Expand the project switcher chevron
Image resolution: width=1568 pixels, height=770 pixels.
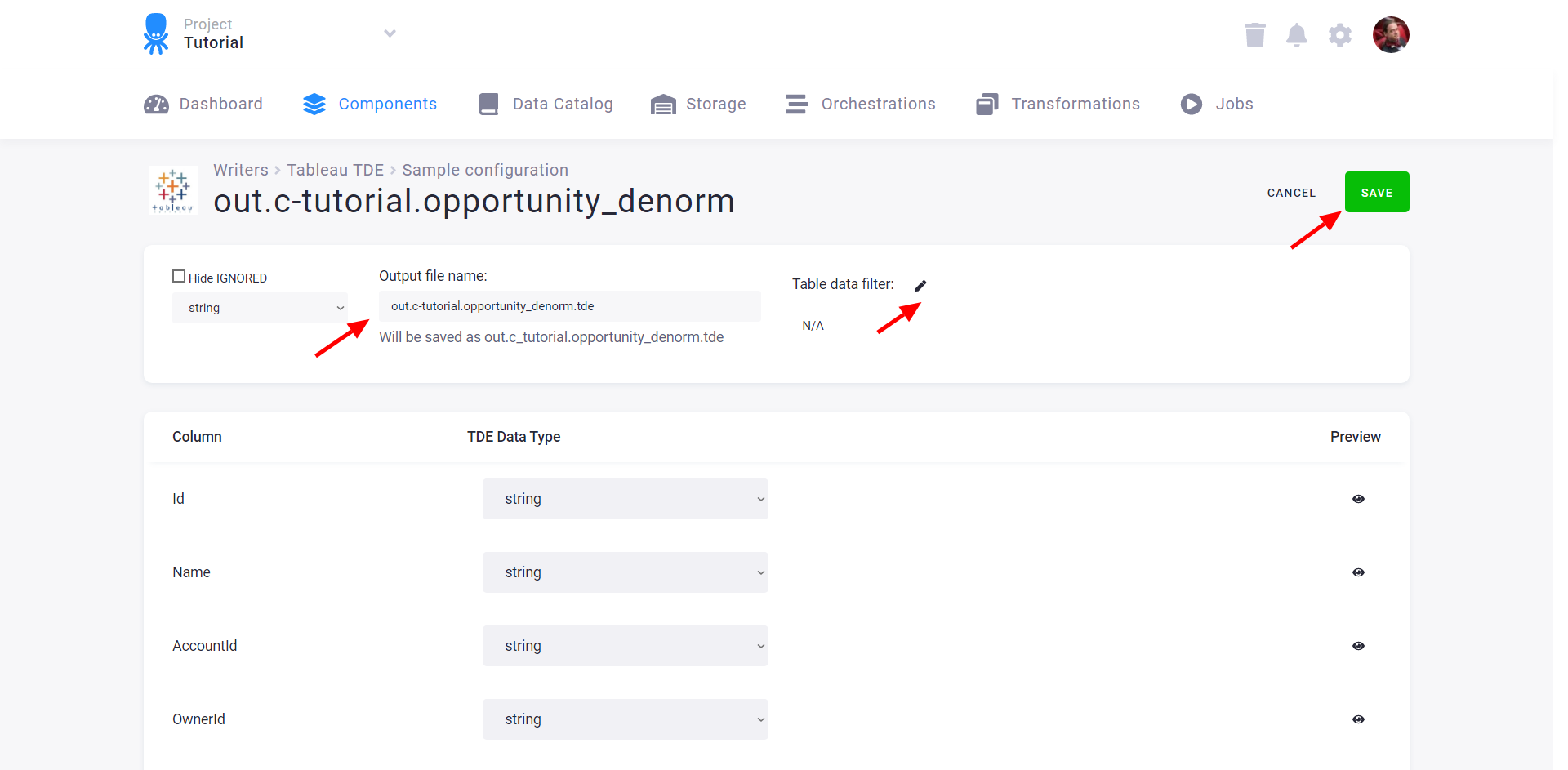click(x=390, y=33)
